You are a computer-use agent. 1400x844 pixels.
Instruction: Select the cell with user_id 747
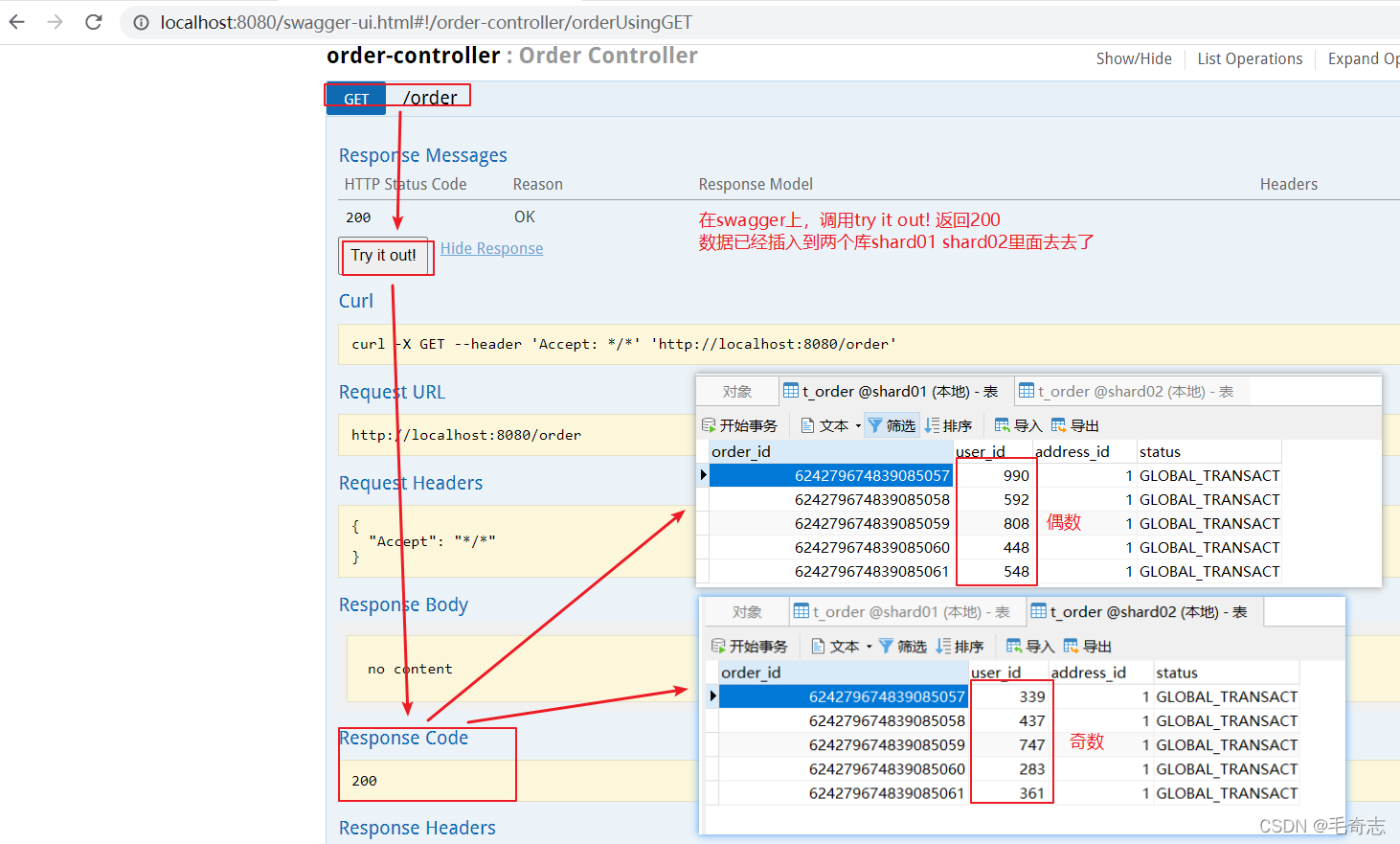1009,744
